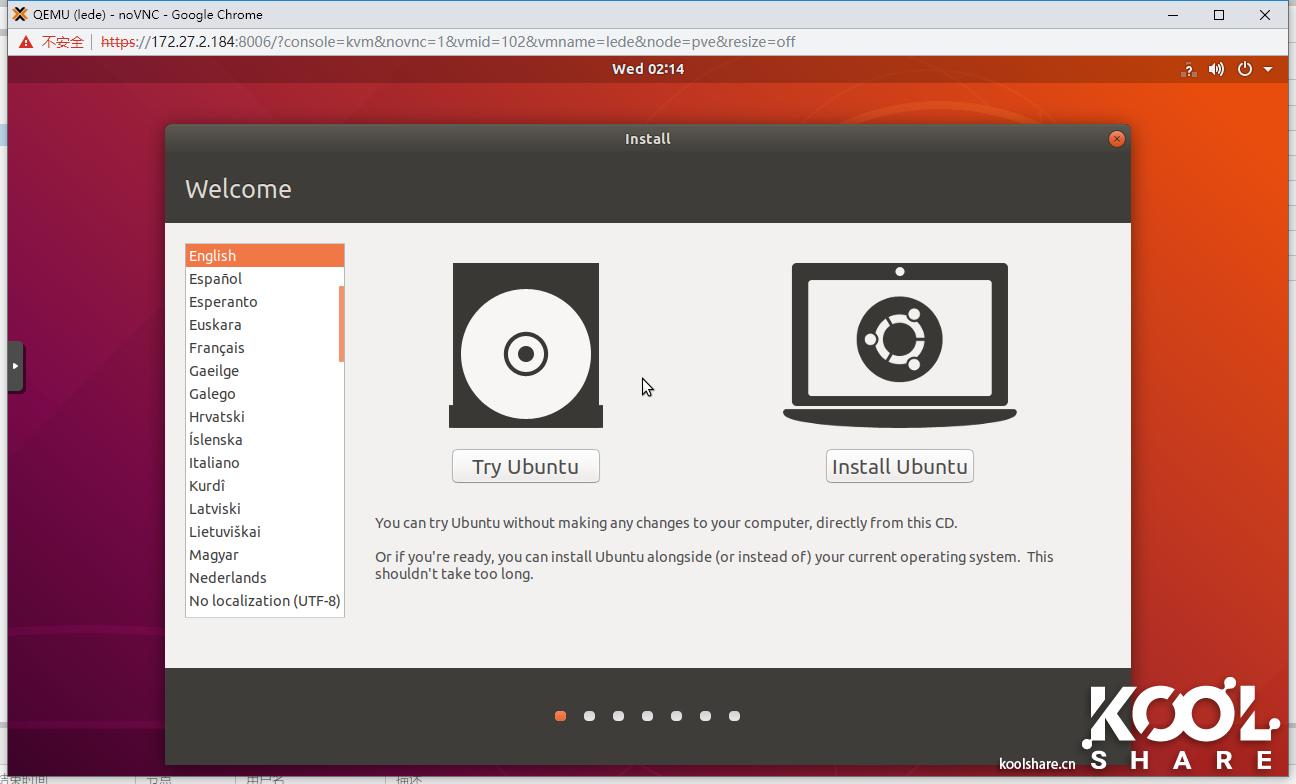Expand the noVNC side control panel handle
This screenshot has width=1296, height=784.
(15, 366)
